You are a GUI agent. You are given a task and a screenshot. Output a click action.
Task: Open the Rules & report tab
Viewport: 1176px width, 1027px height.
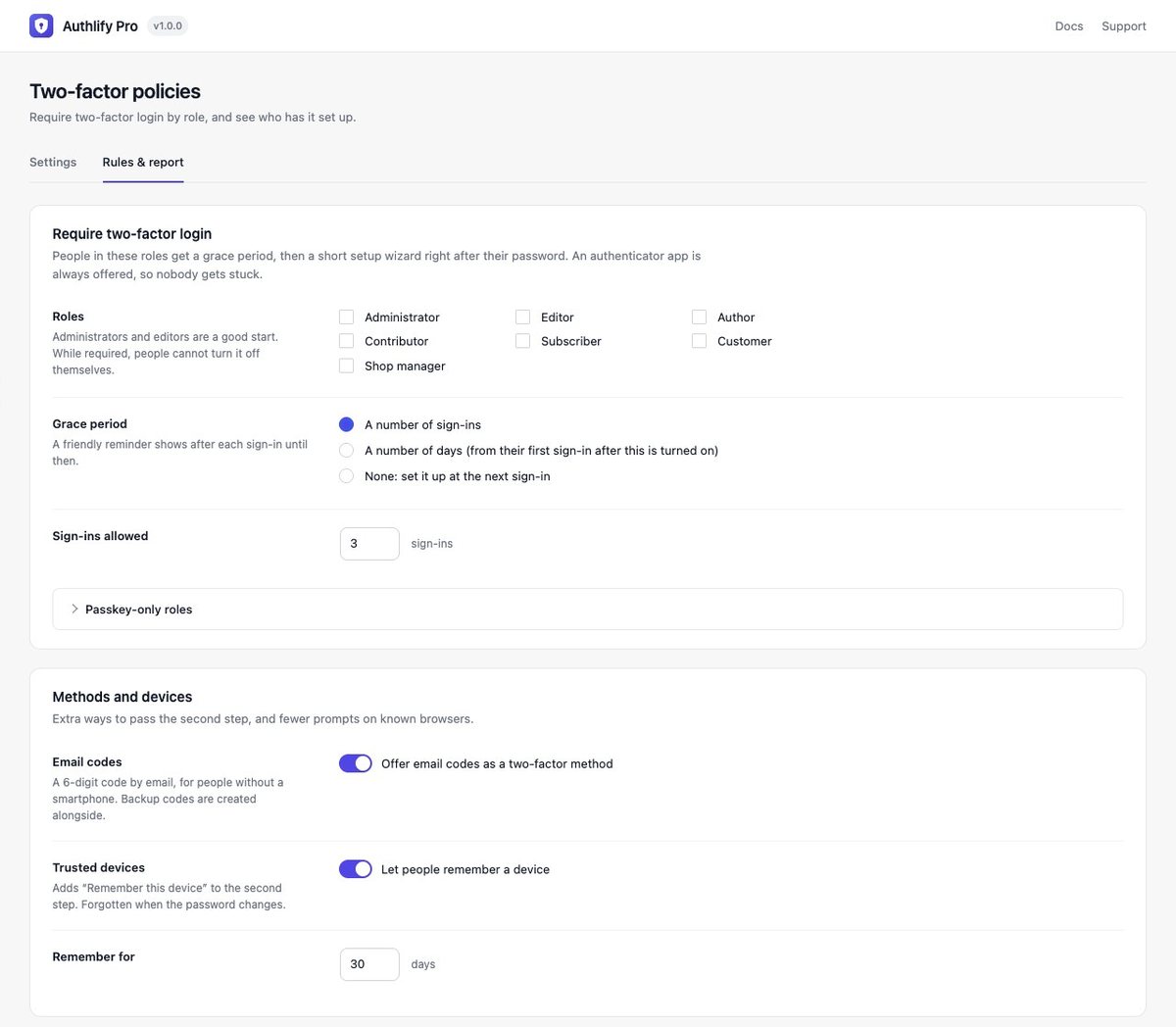pyautogui.click(x=143, y=162)
